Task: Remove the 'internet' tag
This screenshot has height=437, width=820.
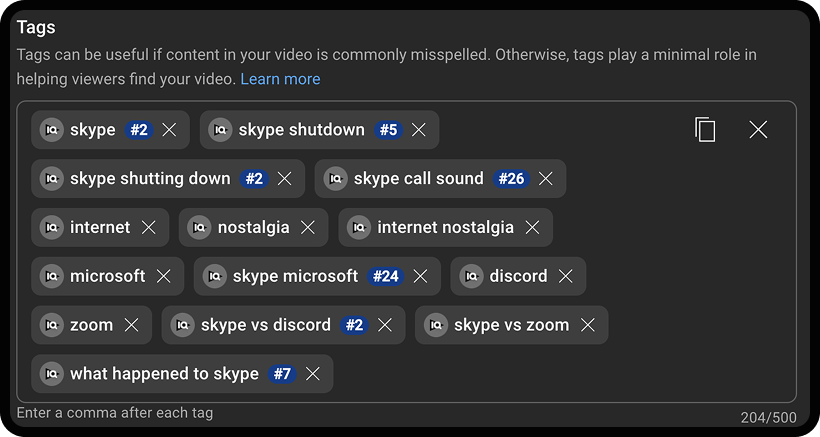Action: 149,227
